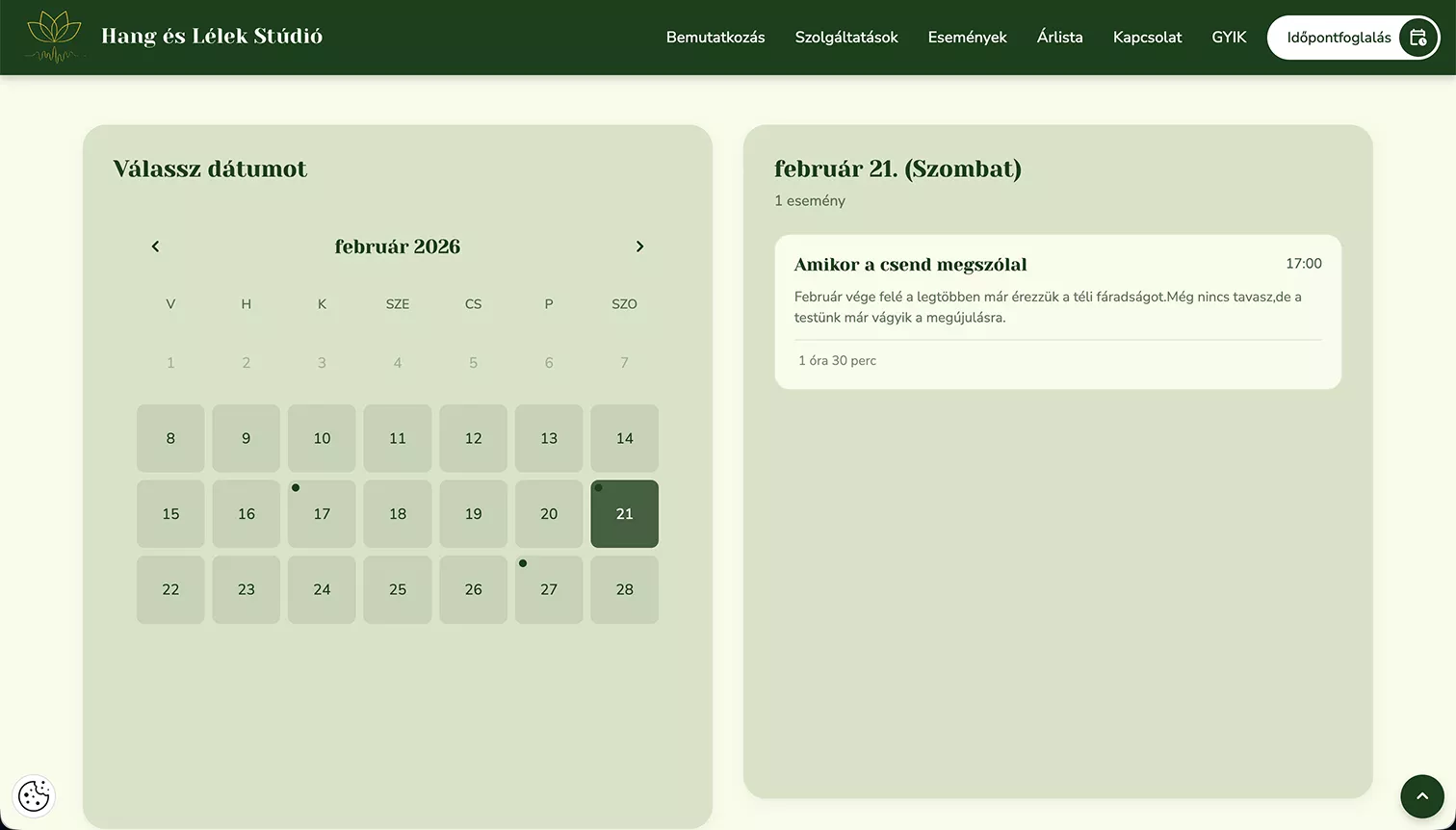Open the cookie settings icon
Viewport: 1456px width, 830px height.
tap(34, 795)
